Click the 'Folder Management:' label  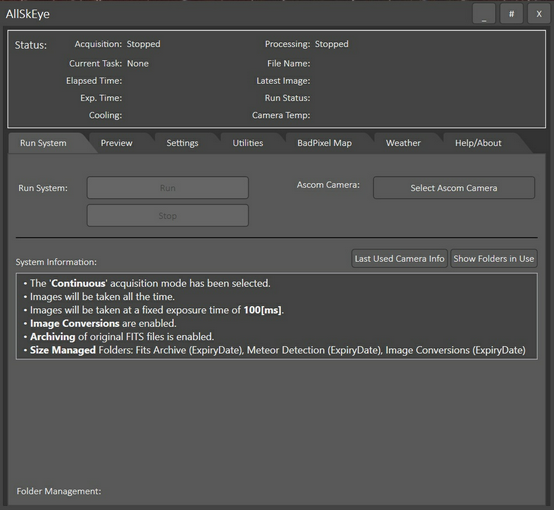pyautogui.click(x=59, y=491)
